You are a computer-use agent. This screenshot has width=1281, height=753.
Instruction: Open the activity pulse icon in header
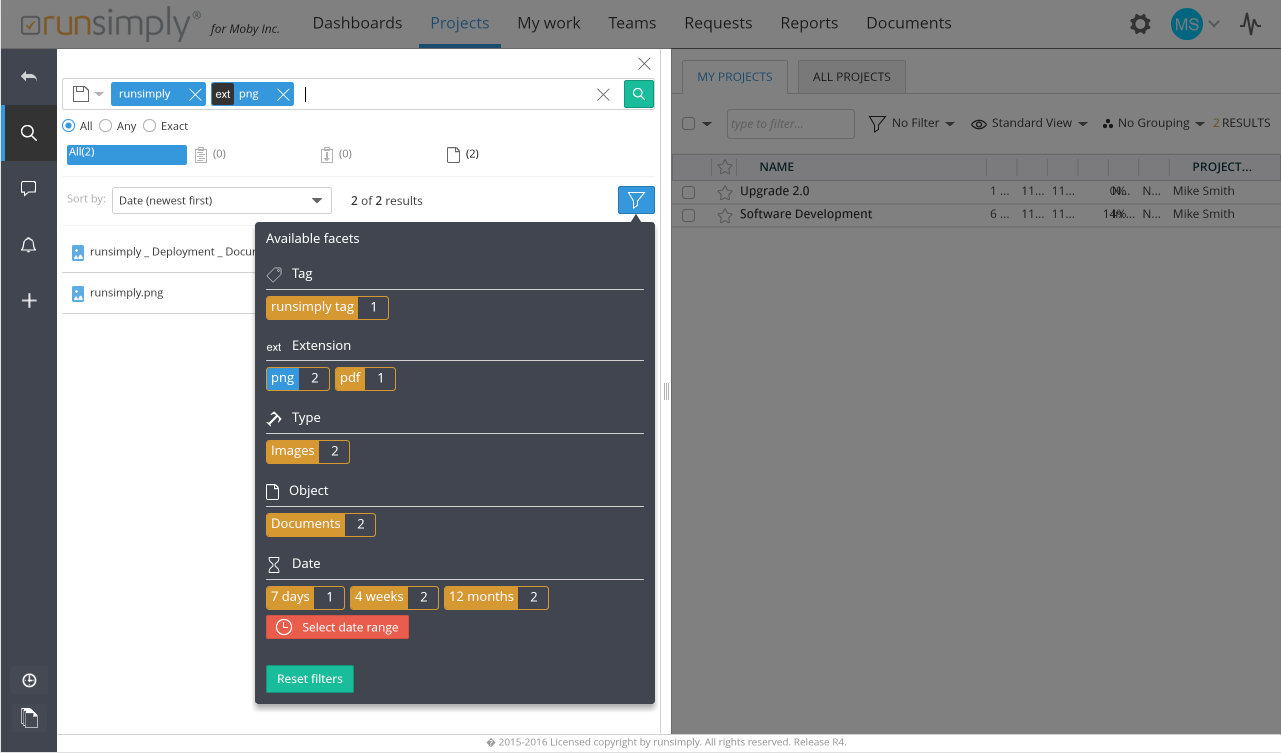(1250, 24)
